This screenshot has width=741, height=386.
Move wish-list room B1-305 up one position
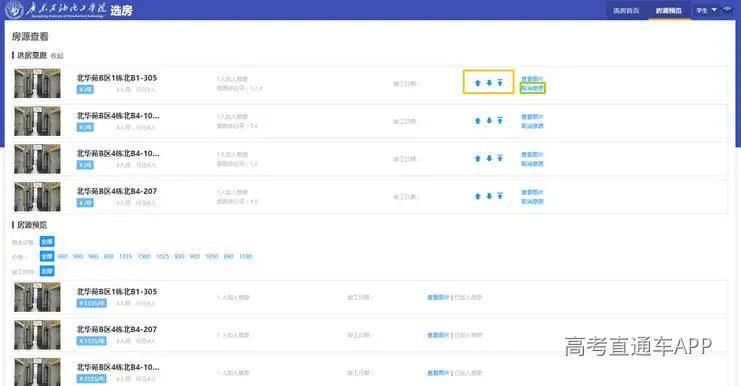click(x=477, y=83)
